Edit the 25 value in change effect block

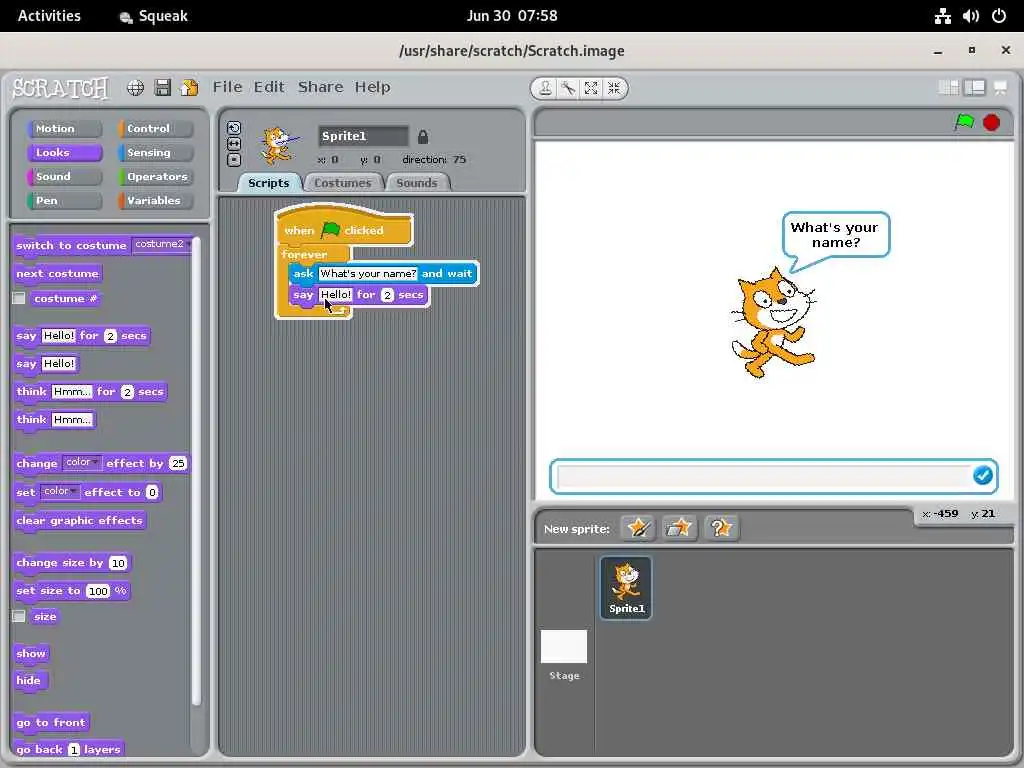click(178, 463)
